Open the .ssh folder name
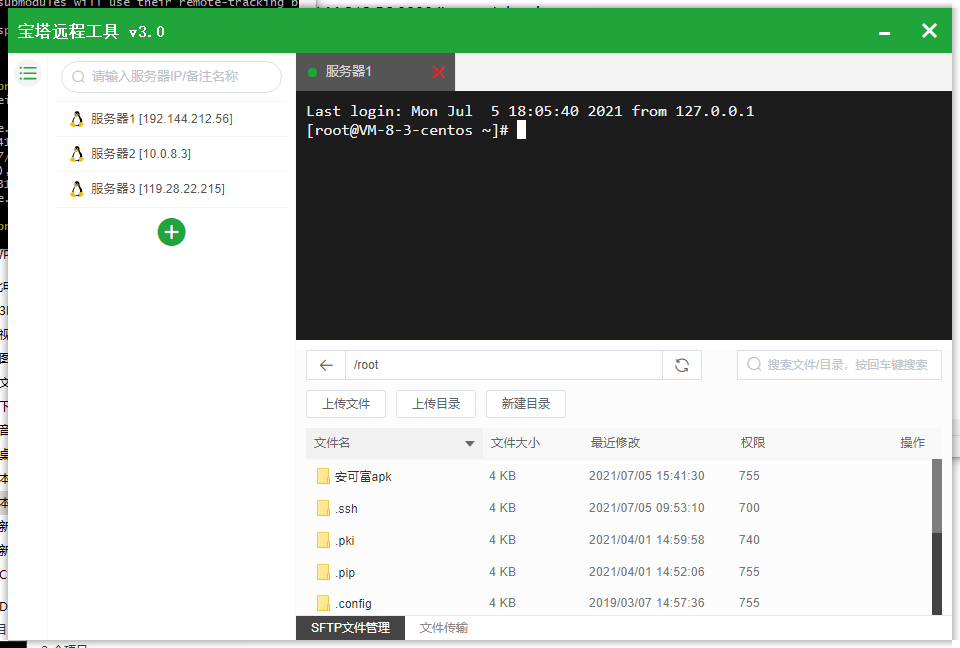Image resolution: width=960 pixels, height=648 pixels. 346,508
